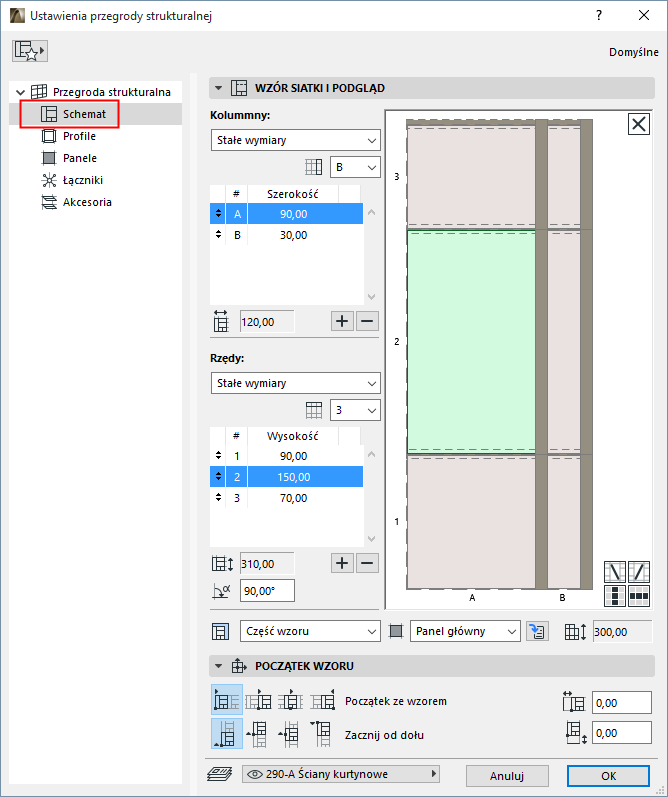Click the help question mark in title bar
Image resolution: width=668 pixels, height=797 pixels.
click(x=599, y=15)
